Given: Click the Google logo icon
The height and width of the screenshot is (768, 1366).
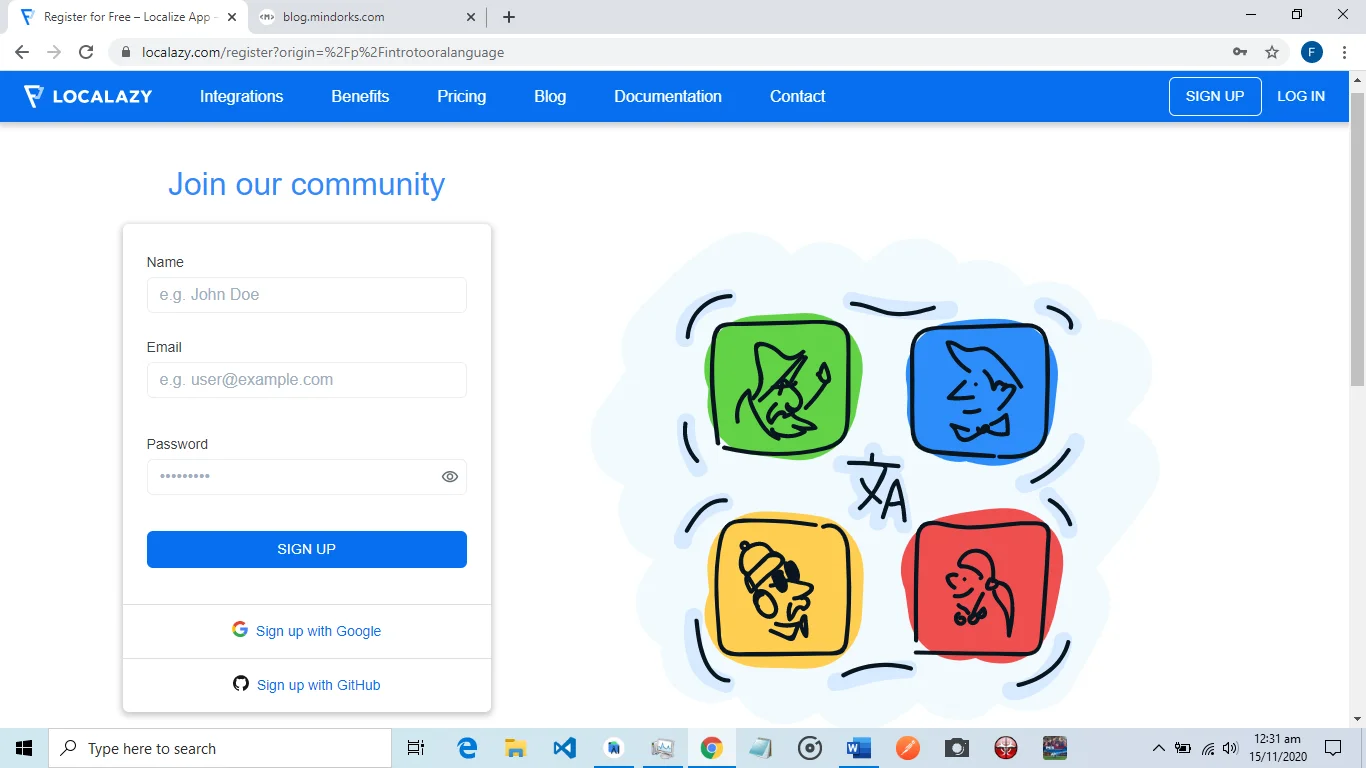Looking at the screenshot, I should 240,629.
